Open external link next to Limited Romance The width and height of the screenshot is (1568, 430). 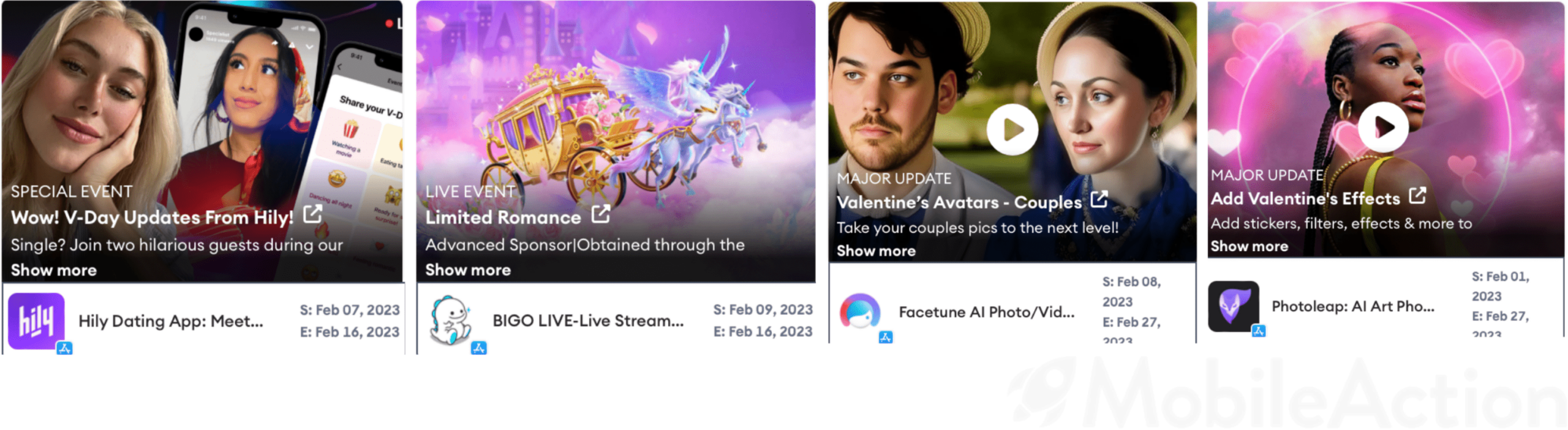point(601,214)
